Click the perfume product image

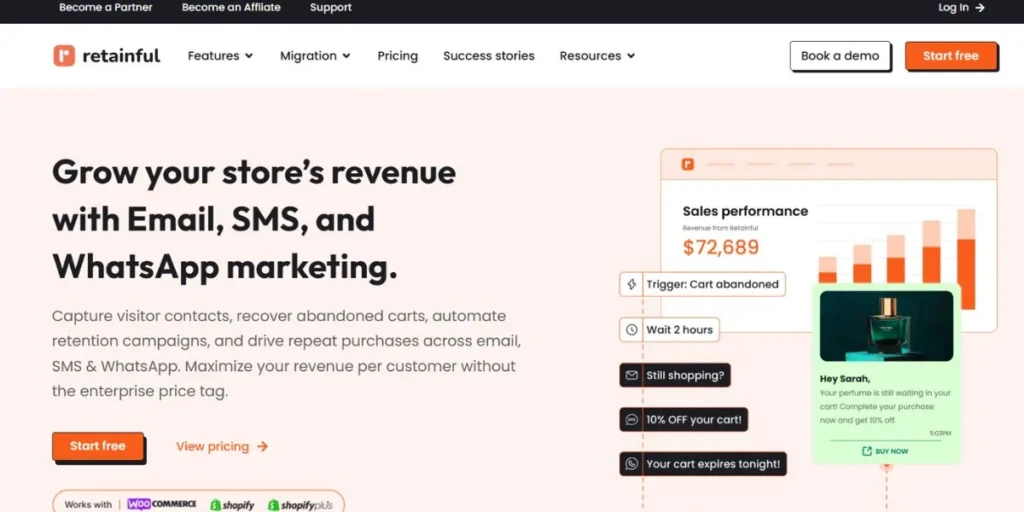click(x=885, y=326)
